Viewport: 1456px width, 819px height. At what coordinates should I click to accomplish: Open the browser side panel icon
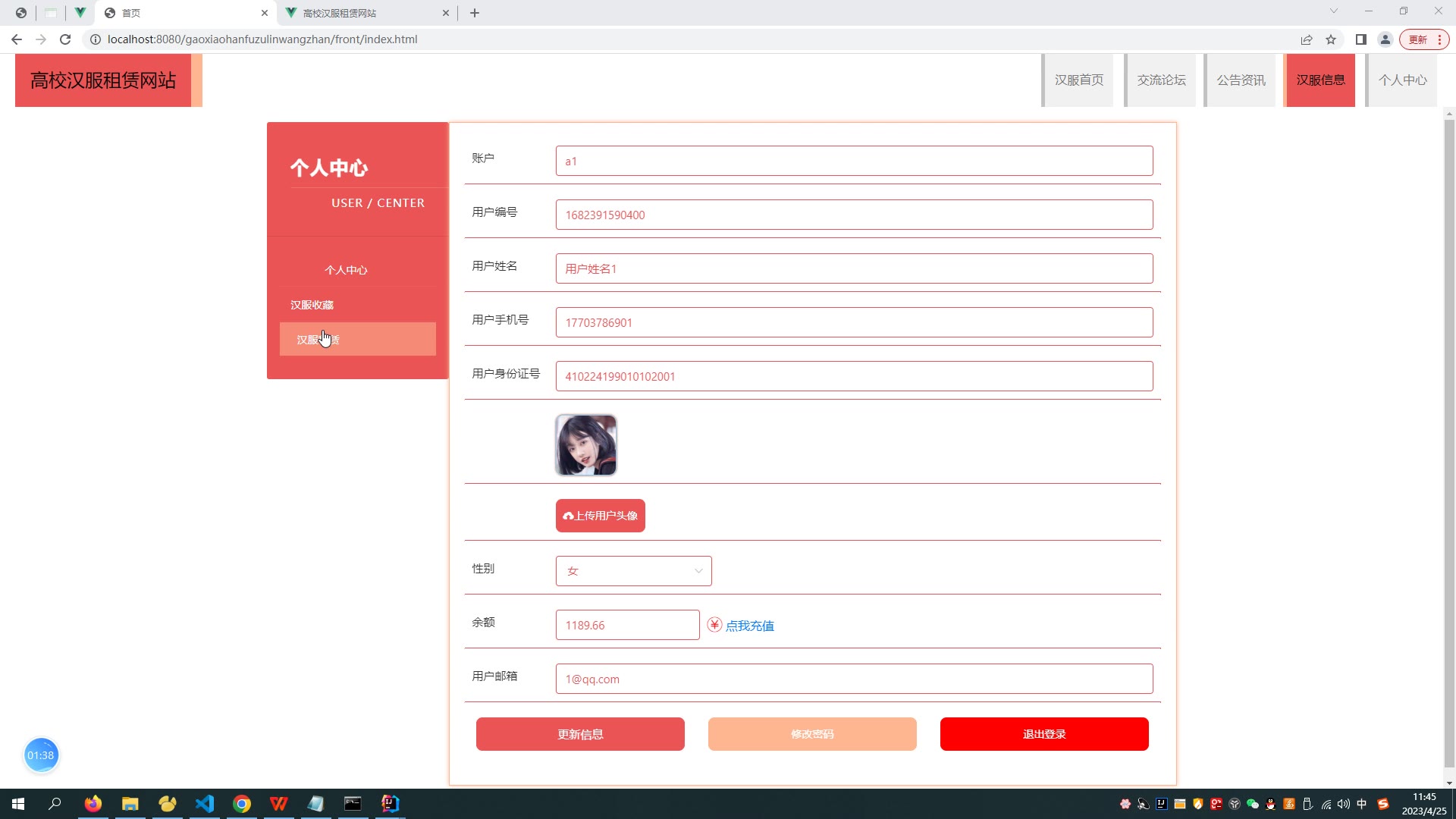pyautogui.click(x=1361, y=39)
